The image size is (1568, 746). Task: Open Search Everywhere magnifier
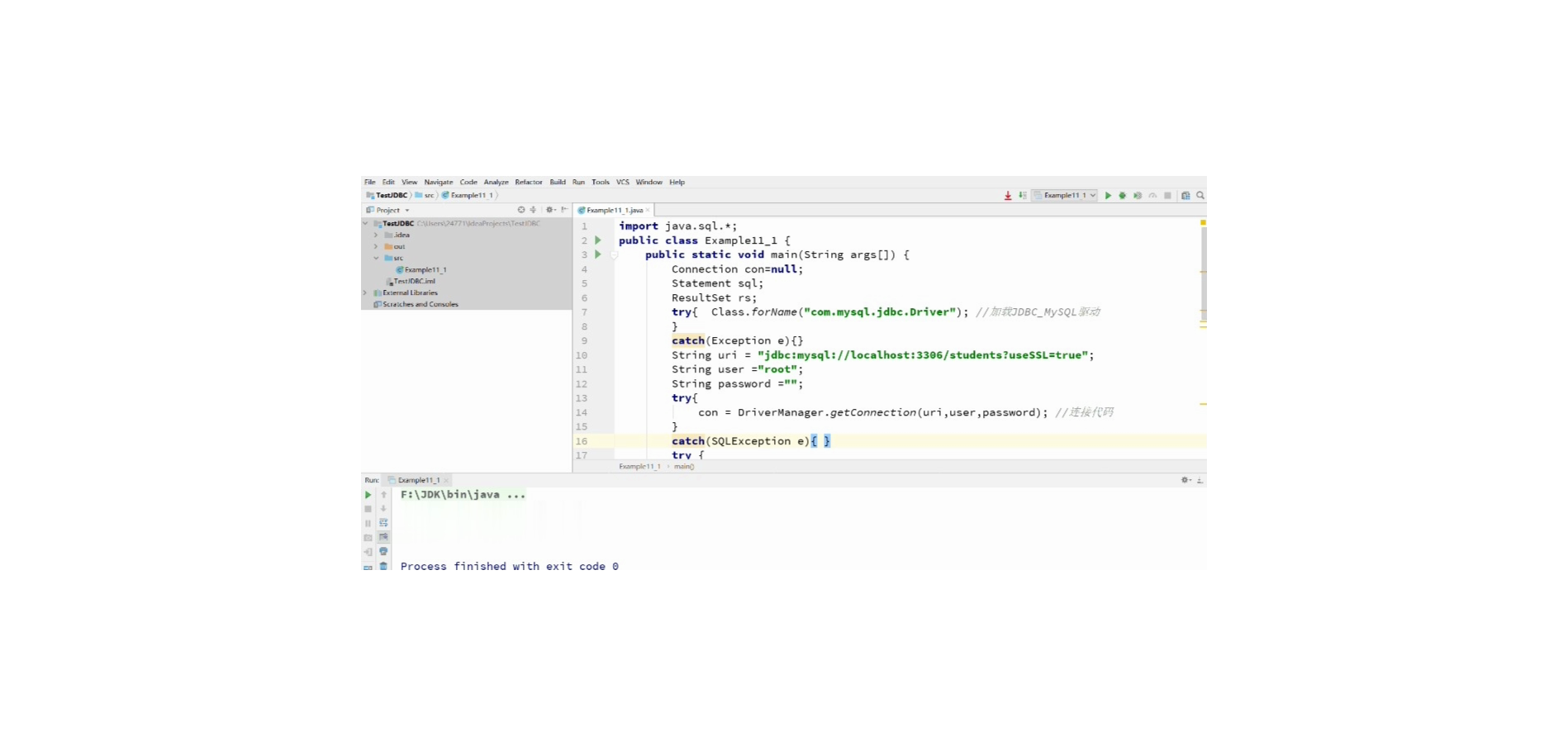click(x=1200, y=196)
